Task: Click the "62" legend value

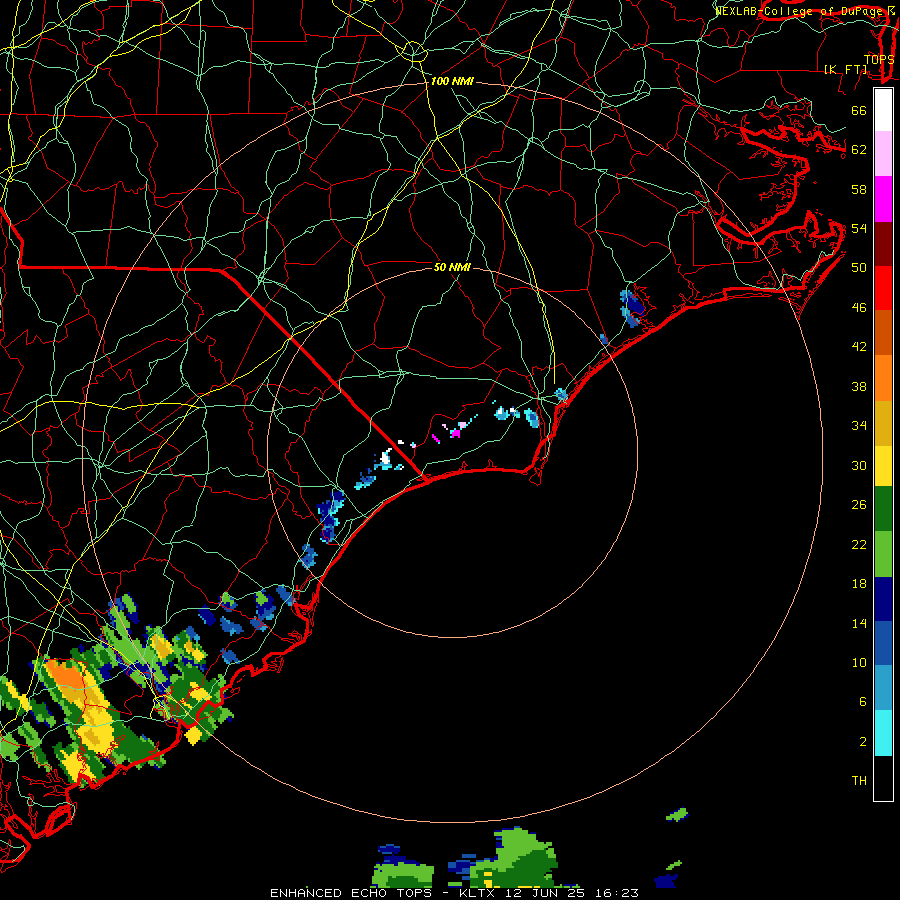Action: (x=859, y=150)
